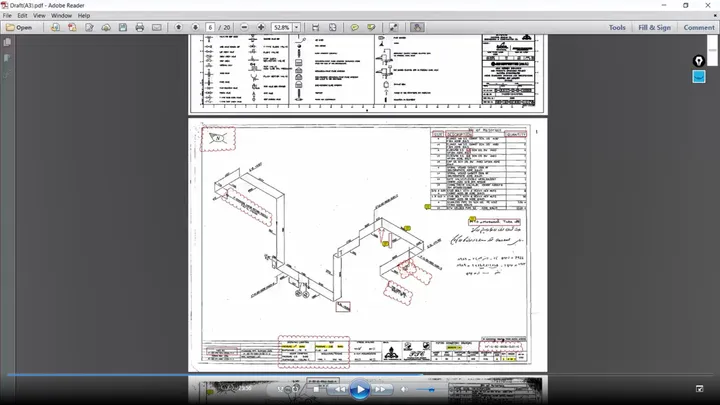Save the file with the diskette icon
Viewport: 720px width, 405px height.
coord(123,28)
